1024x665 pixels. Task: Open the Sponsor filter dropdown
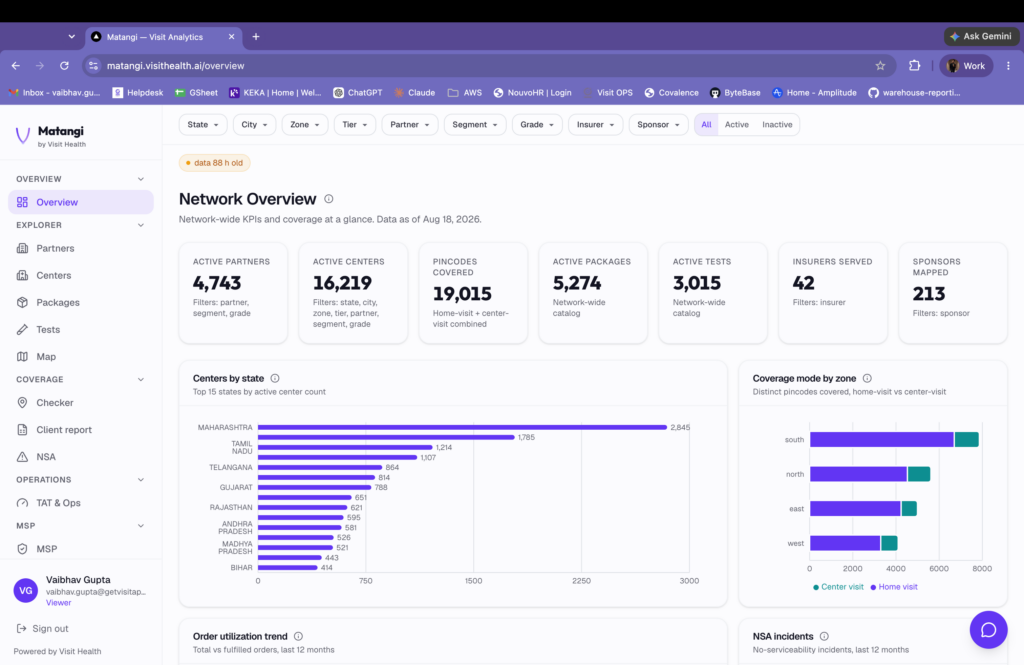(658, 124)
